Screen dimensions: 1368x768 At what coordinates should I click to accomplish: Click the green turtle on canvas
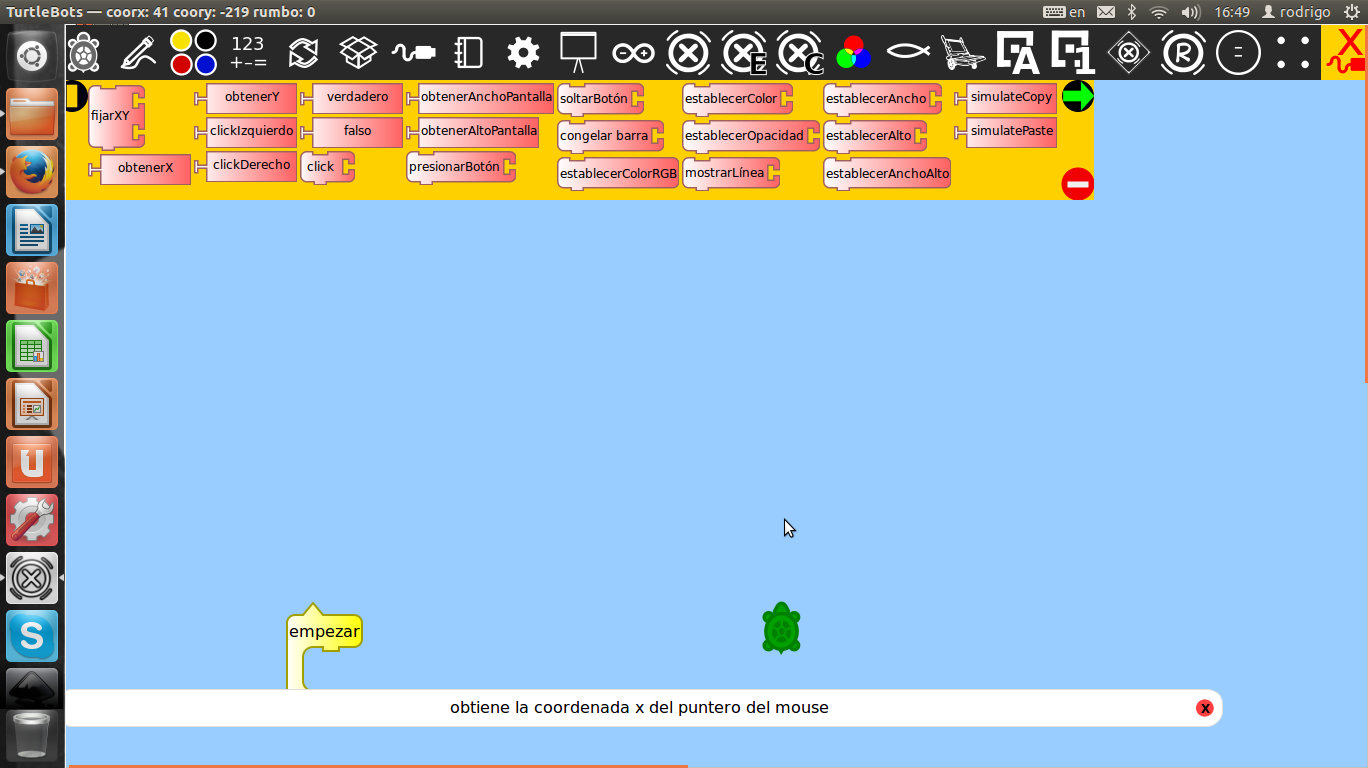(x=781, y=628)
